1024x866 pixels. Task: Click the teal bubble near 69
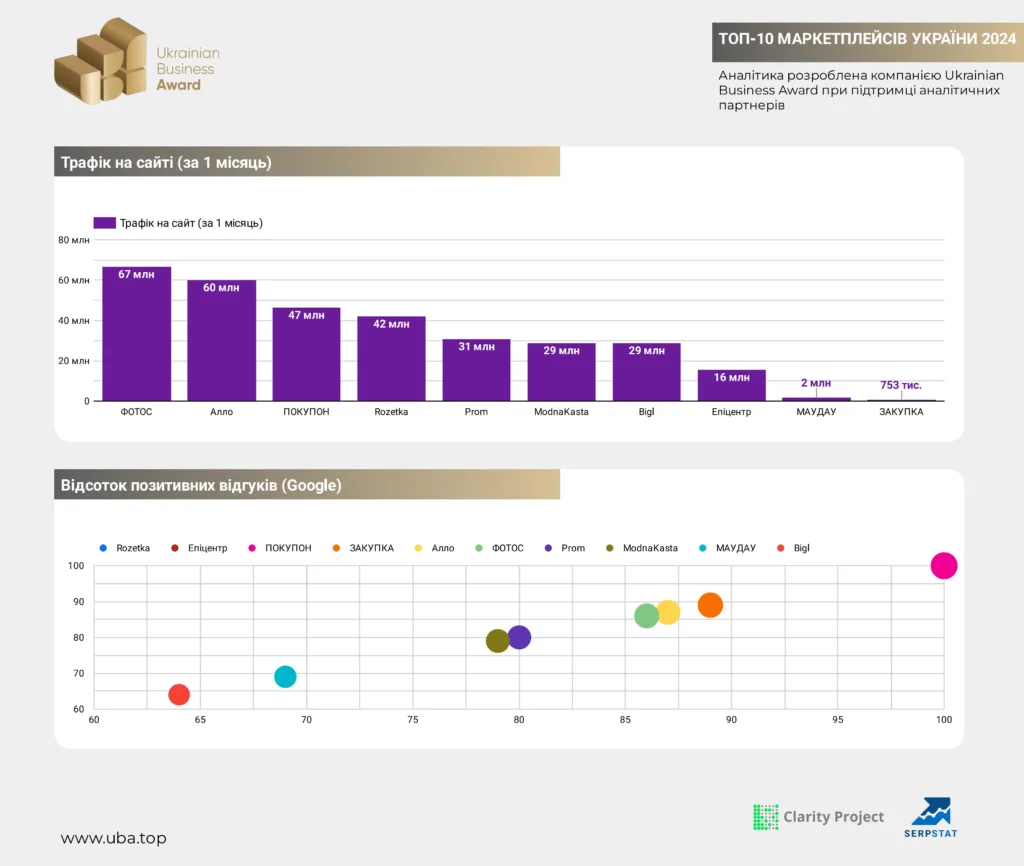click(285, 677)
